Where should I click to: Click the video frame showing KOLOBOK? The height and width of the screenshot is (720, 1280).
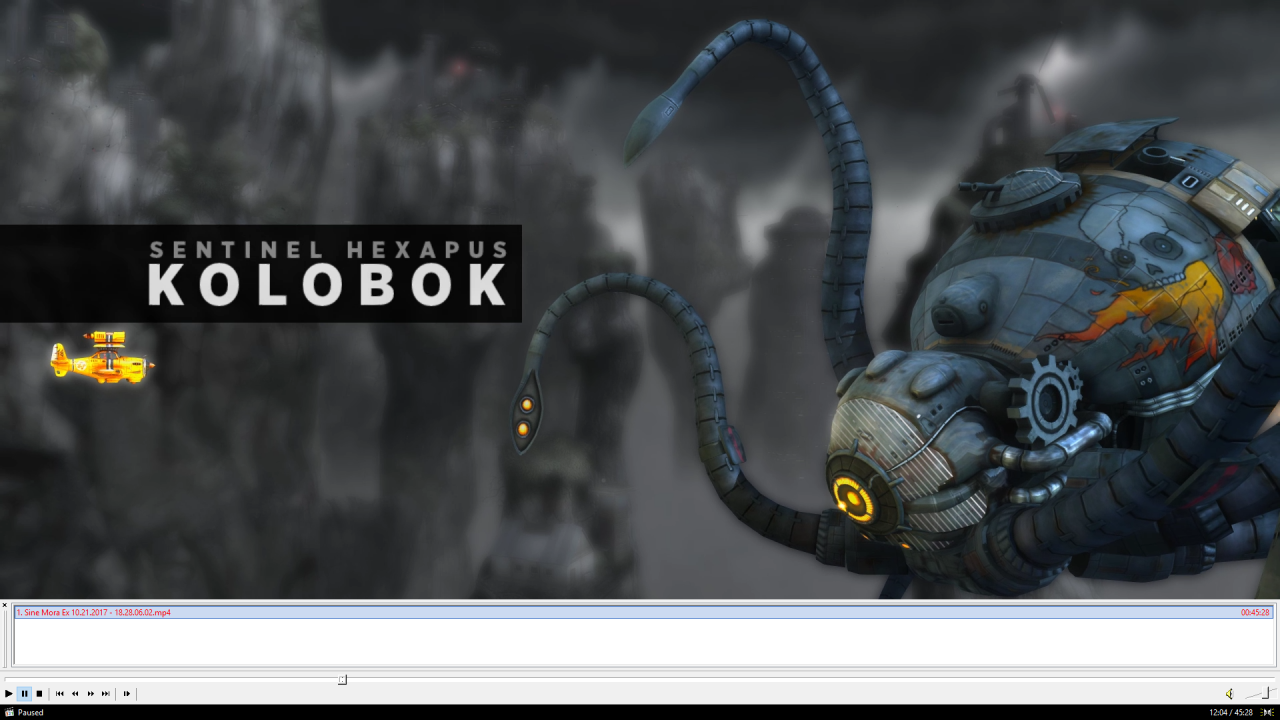(640, 299)
